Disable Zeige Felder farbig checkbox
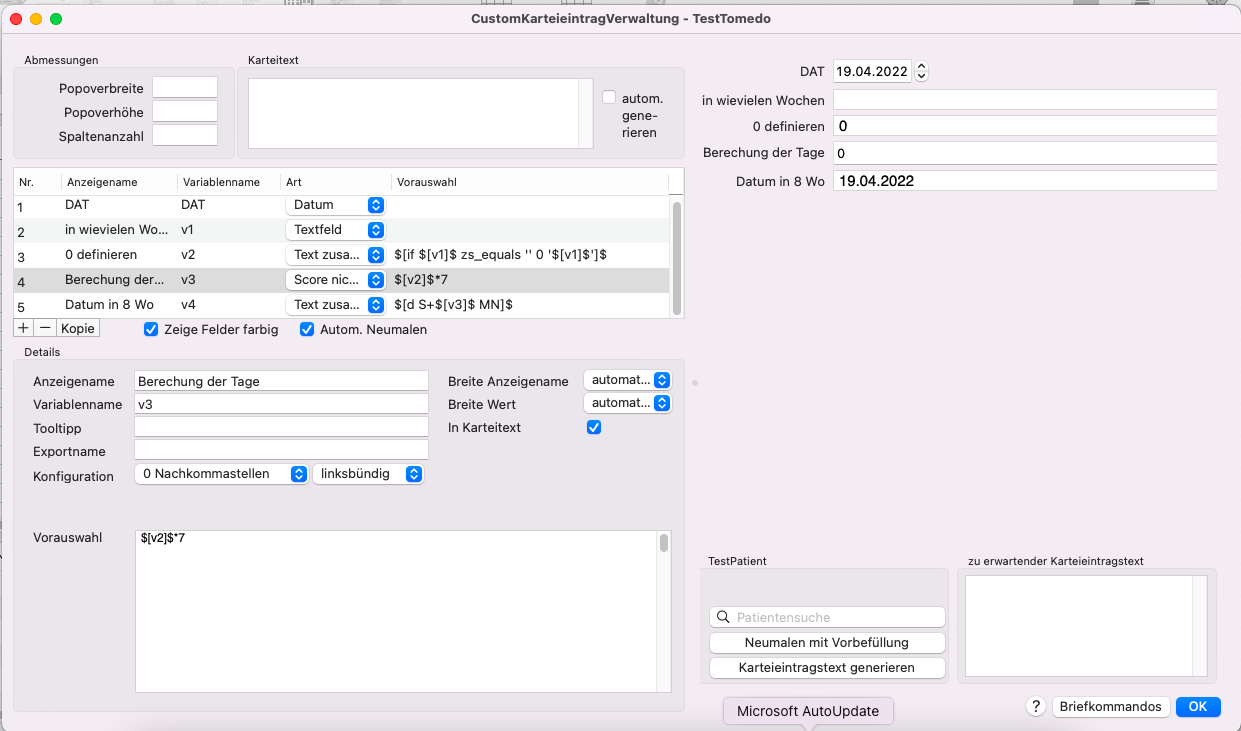1241x731 pixels. 151,330
